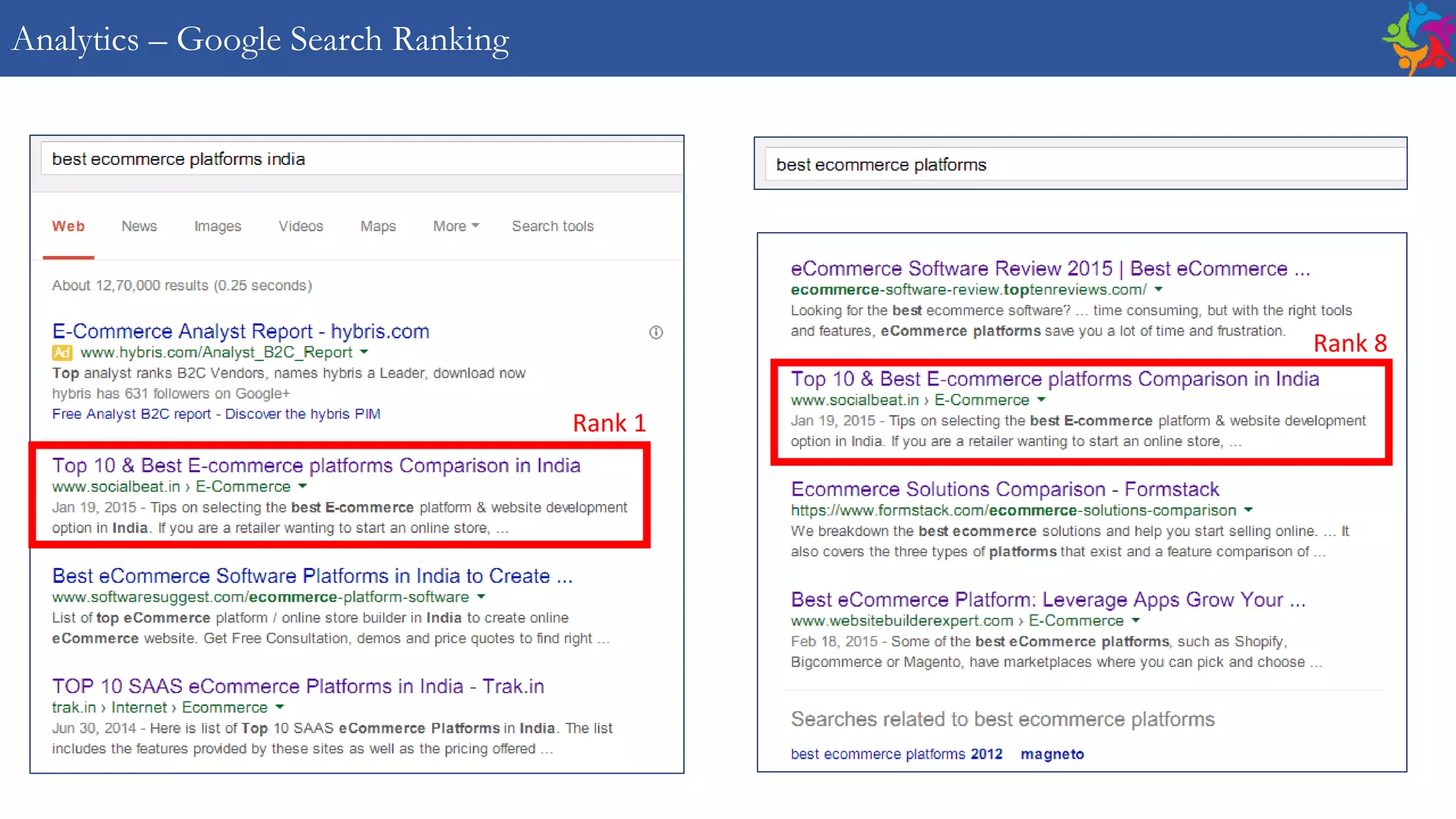1456x819 pixels.
Task: Expand arrow beside trak.in Ecommerce URL
Action: click(x=280, y=707)
